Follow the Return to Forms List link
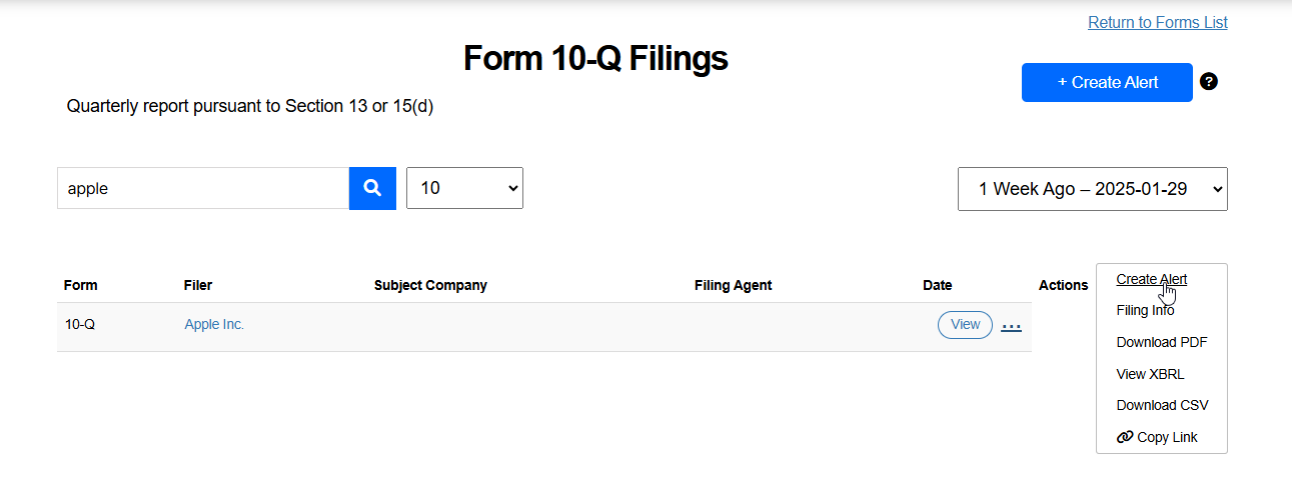 pyautogui.click(x=1157, y=22)
